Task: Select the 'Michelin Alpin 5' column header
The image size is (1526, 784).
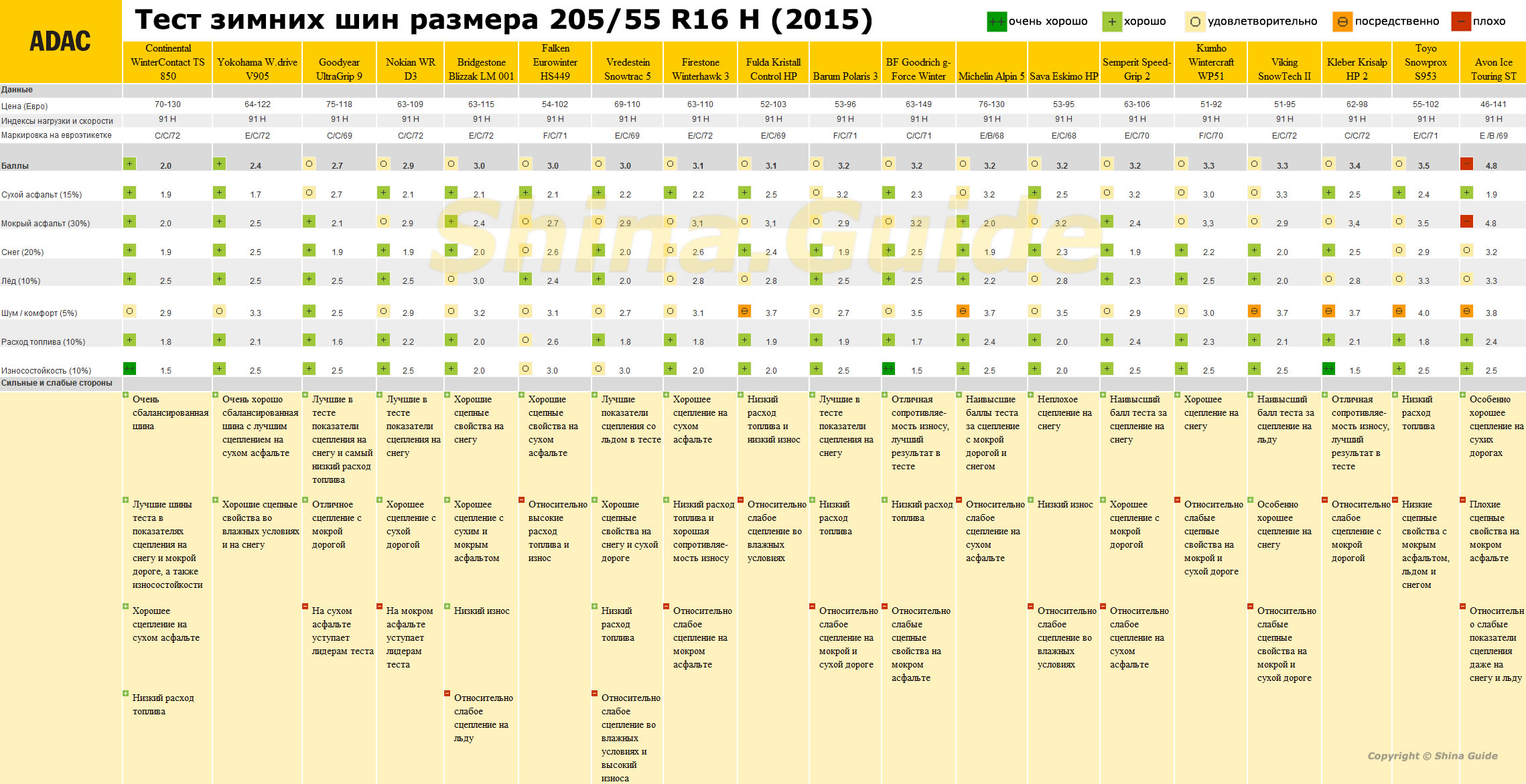Action: [991, 62]
